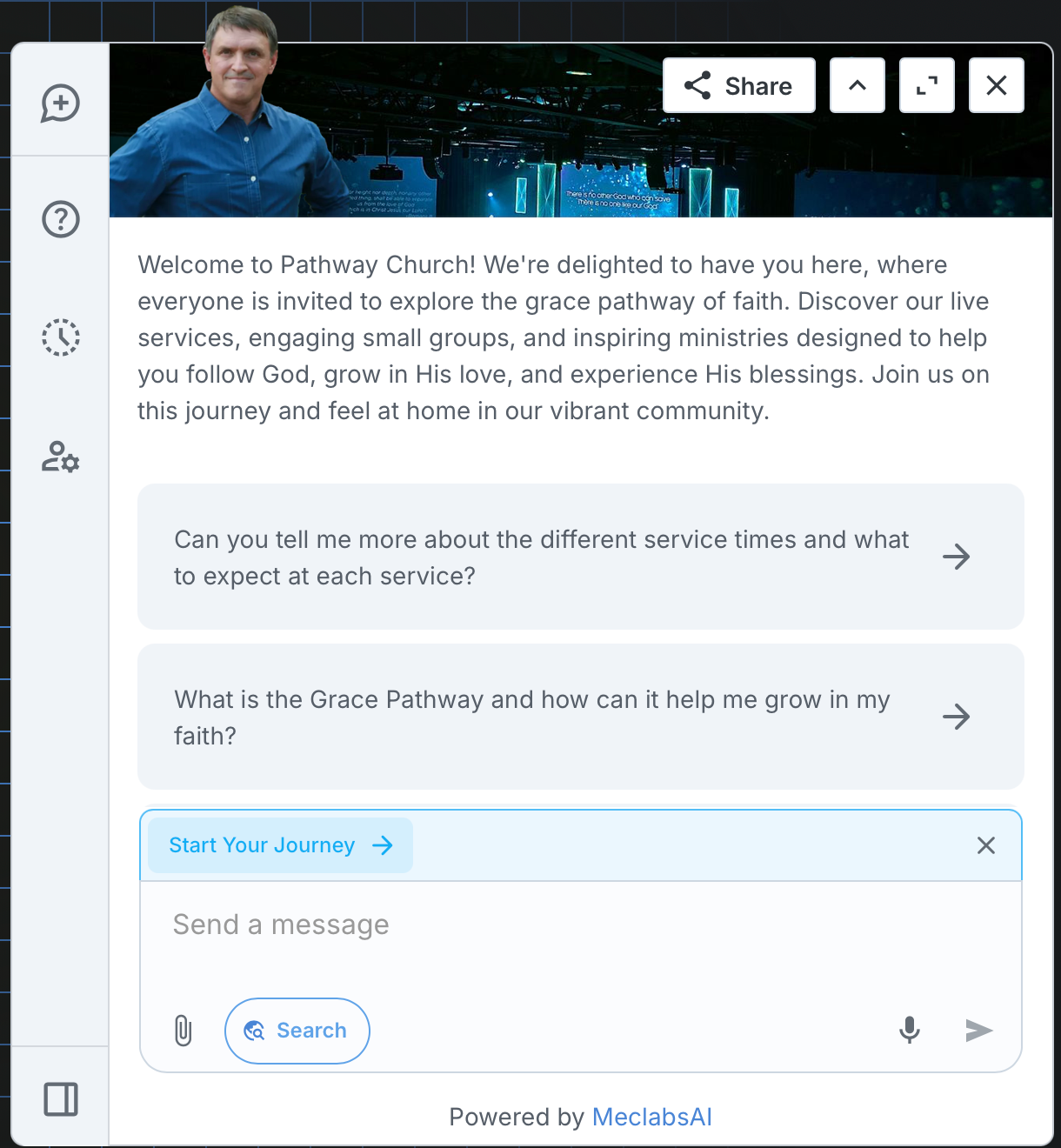Expand the chat to fullscreen
This screenshot has height=1148, width=1061.
(x=927, y=85)
